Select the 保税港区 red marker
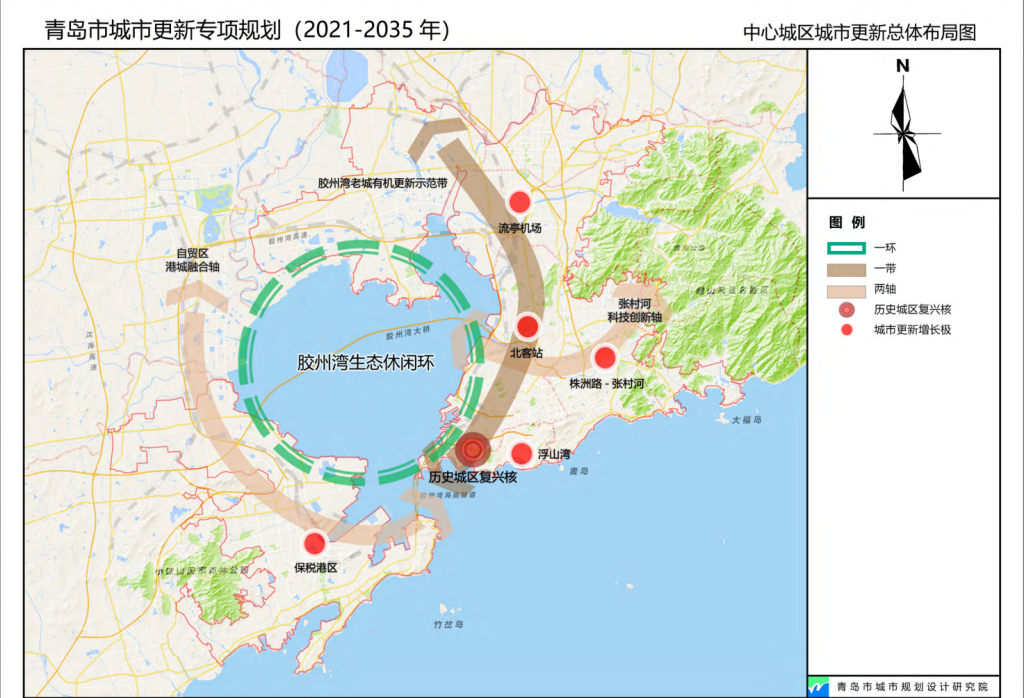Image resolution: width=1024 pixels, height=698 pixels. [x=313, y=542]
